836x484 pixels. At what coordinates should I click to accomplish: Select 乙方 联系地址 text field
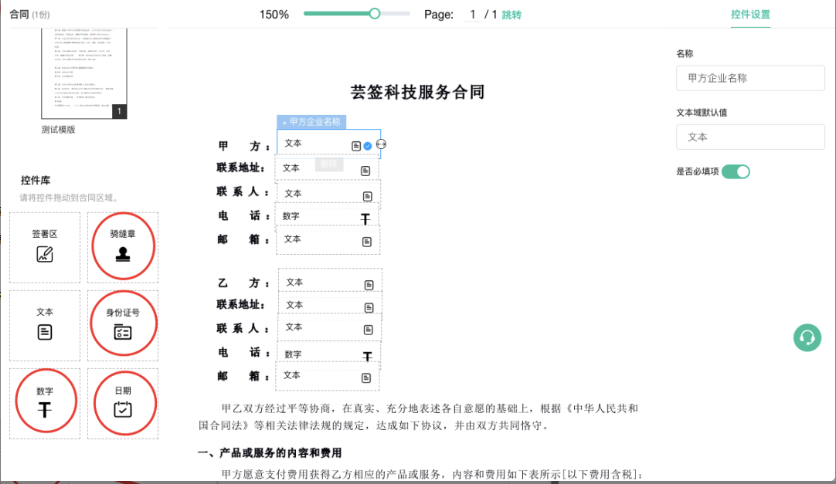pyautogui.click(x=329, y=305)
